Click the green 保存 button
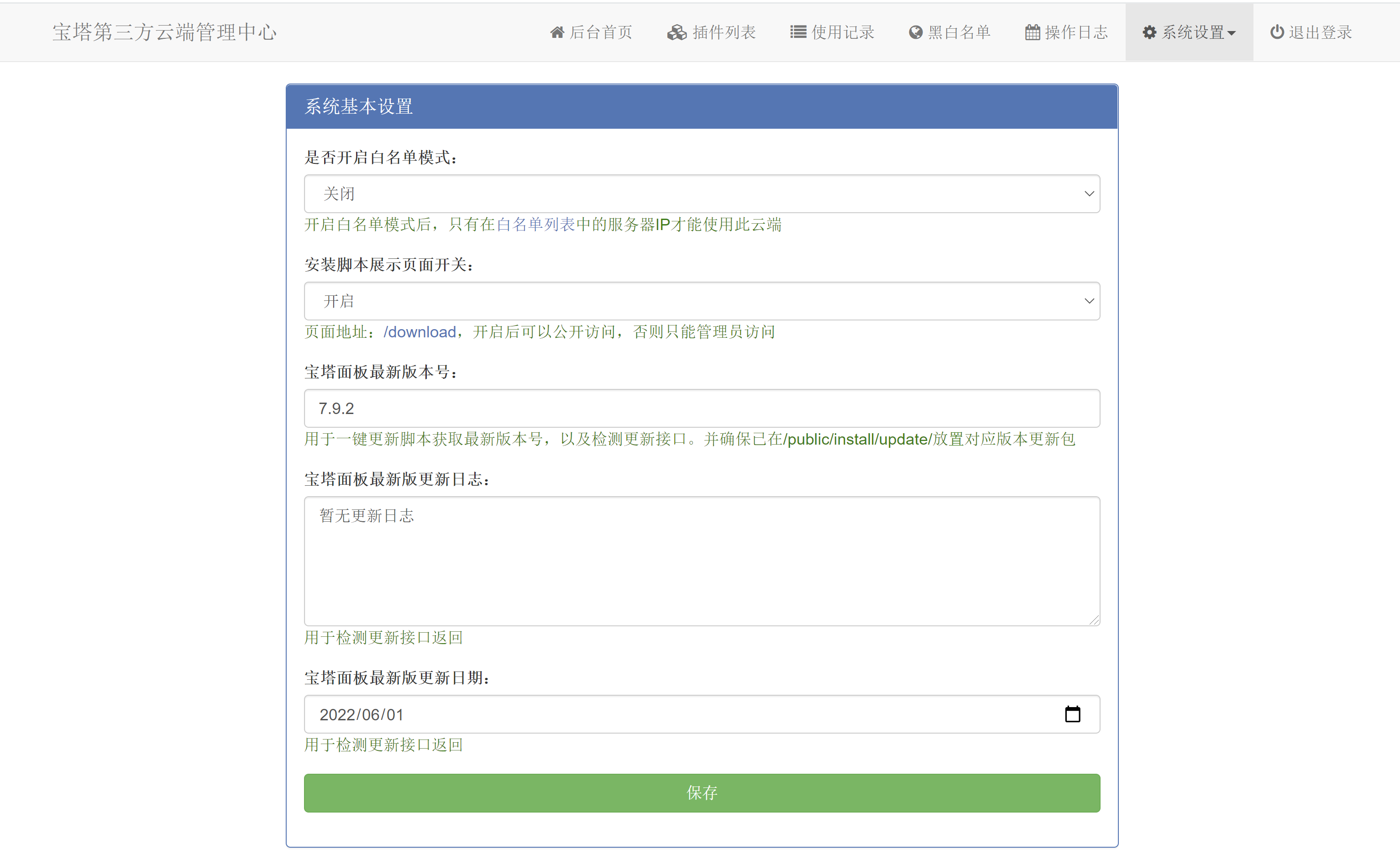The image size is (1400, 855). pos(702,792)
